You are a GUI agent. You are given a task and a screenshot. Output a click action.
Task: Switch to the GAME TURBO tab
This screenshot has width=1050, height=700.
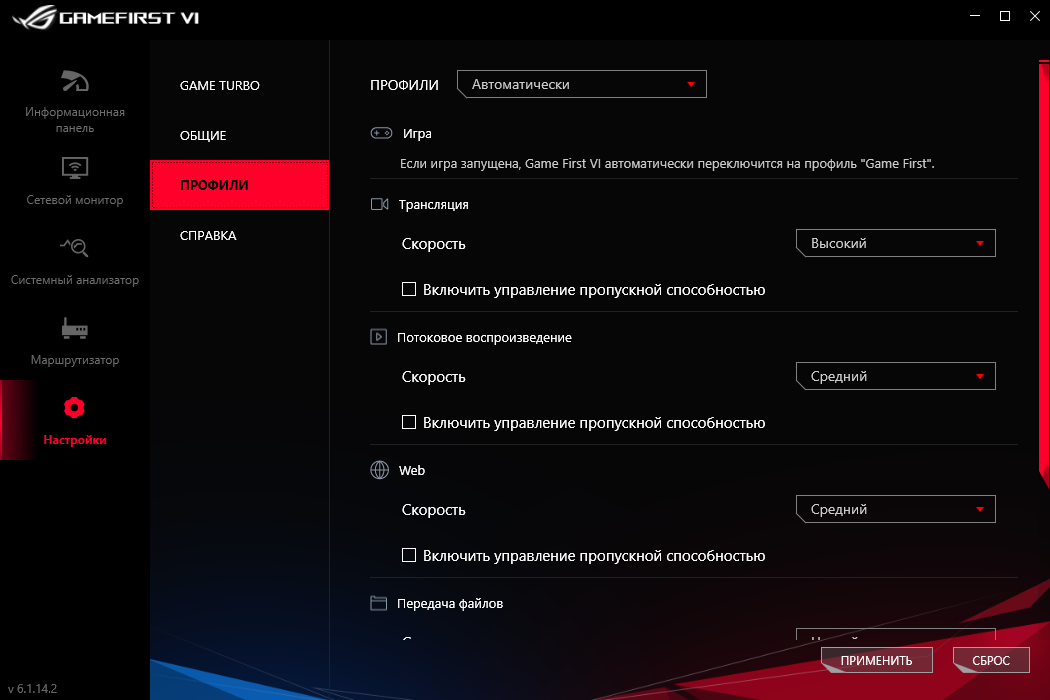click(219, 85)
